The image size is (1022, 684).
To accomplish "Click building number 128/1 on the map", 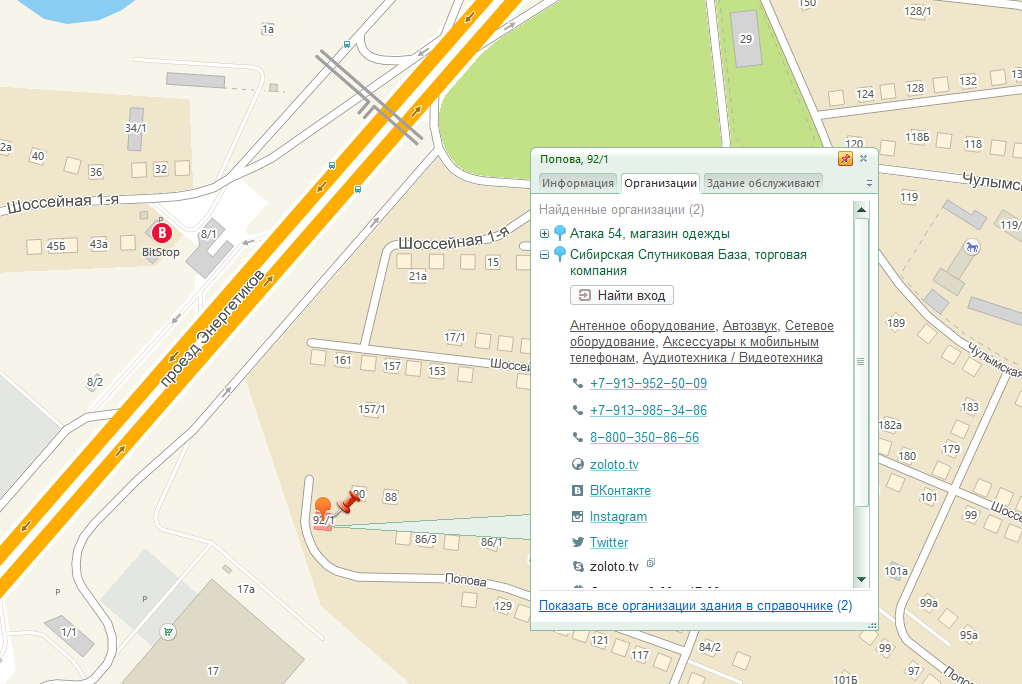I will [918, 11].
